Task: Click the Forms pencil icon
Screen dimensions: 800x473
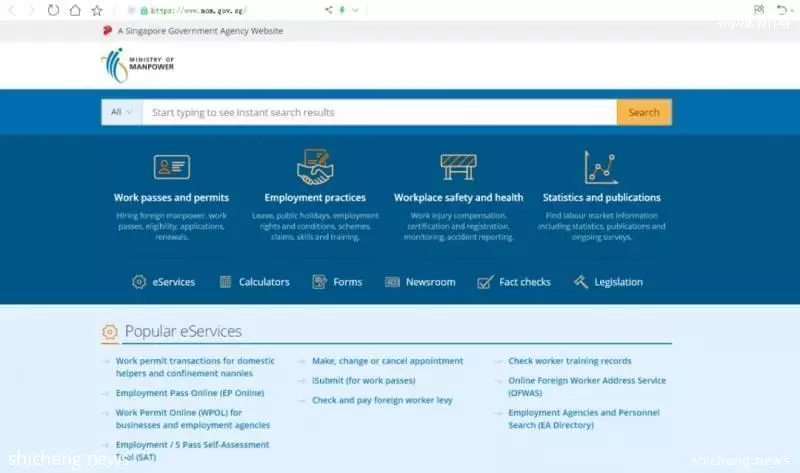Action: tap(319, 282)
